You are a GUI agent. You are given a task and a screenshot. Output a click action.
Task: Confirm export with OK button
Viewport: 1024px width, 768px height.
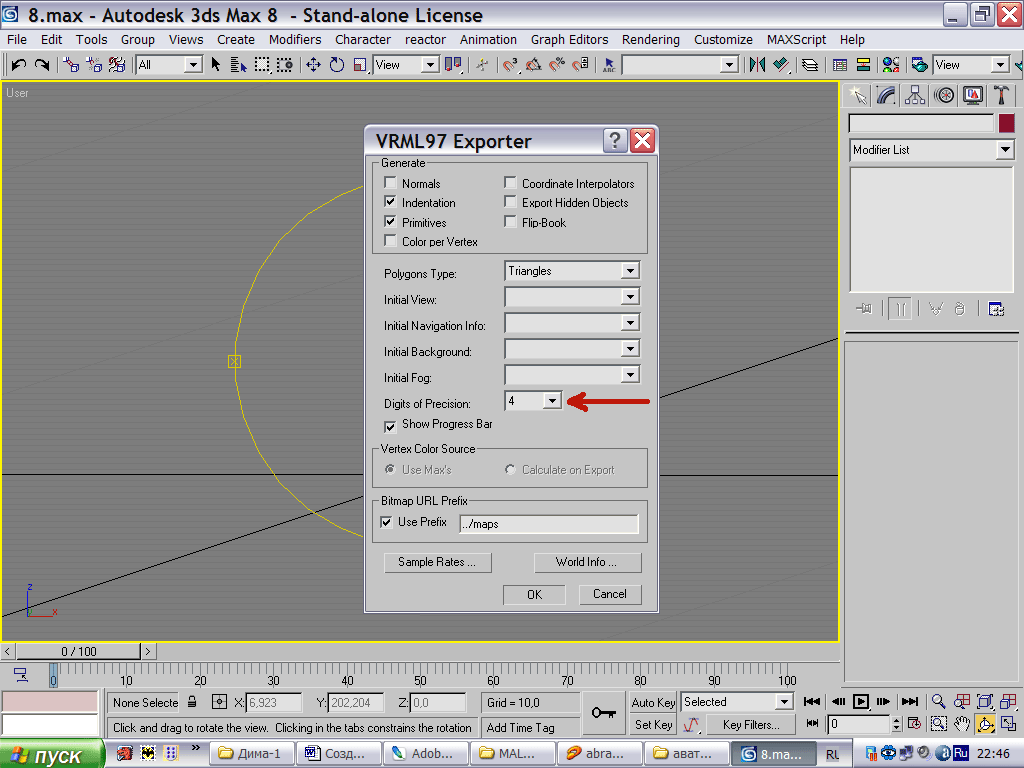point(534,594)
